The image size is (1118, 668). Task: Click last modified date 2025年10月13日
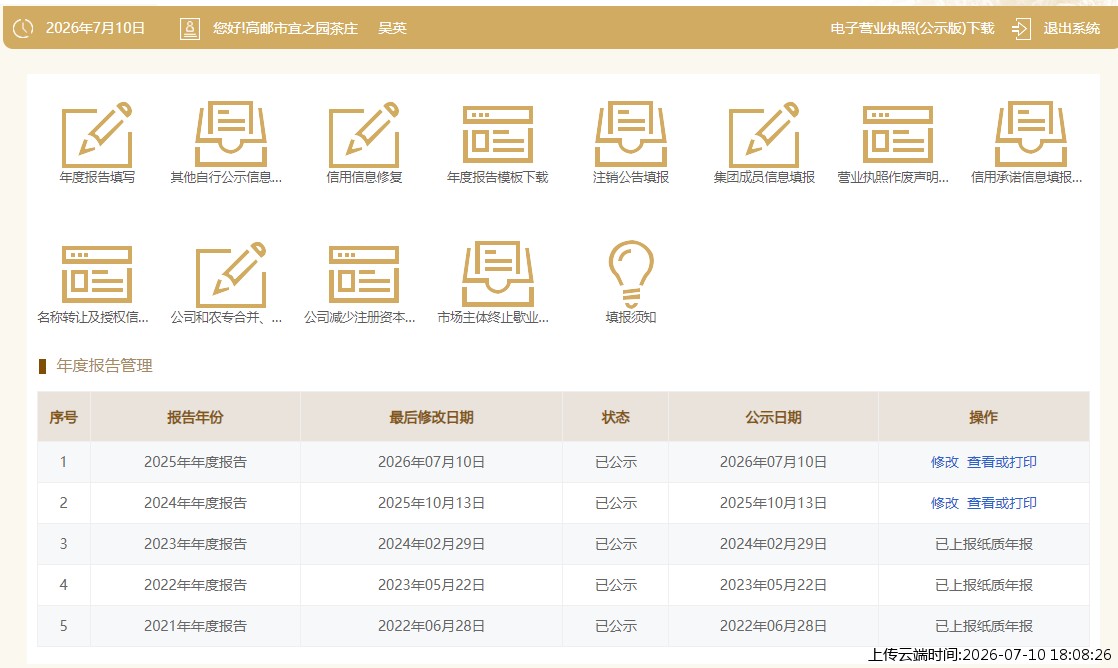click(x=431, y=503)
